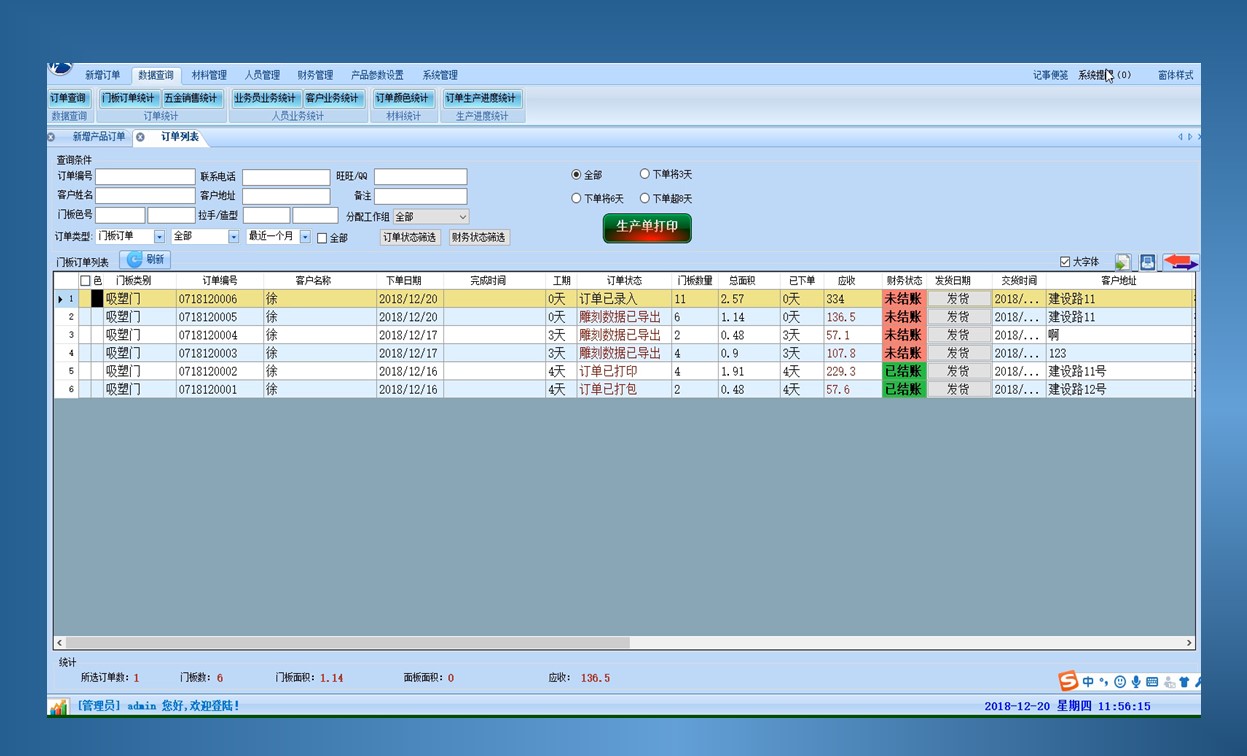Check the 全部 checkbox beside date range
1247x756 pixels.
(322, 238)
